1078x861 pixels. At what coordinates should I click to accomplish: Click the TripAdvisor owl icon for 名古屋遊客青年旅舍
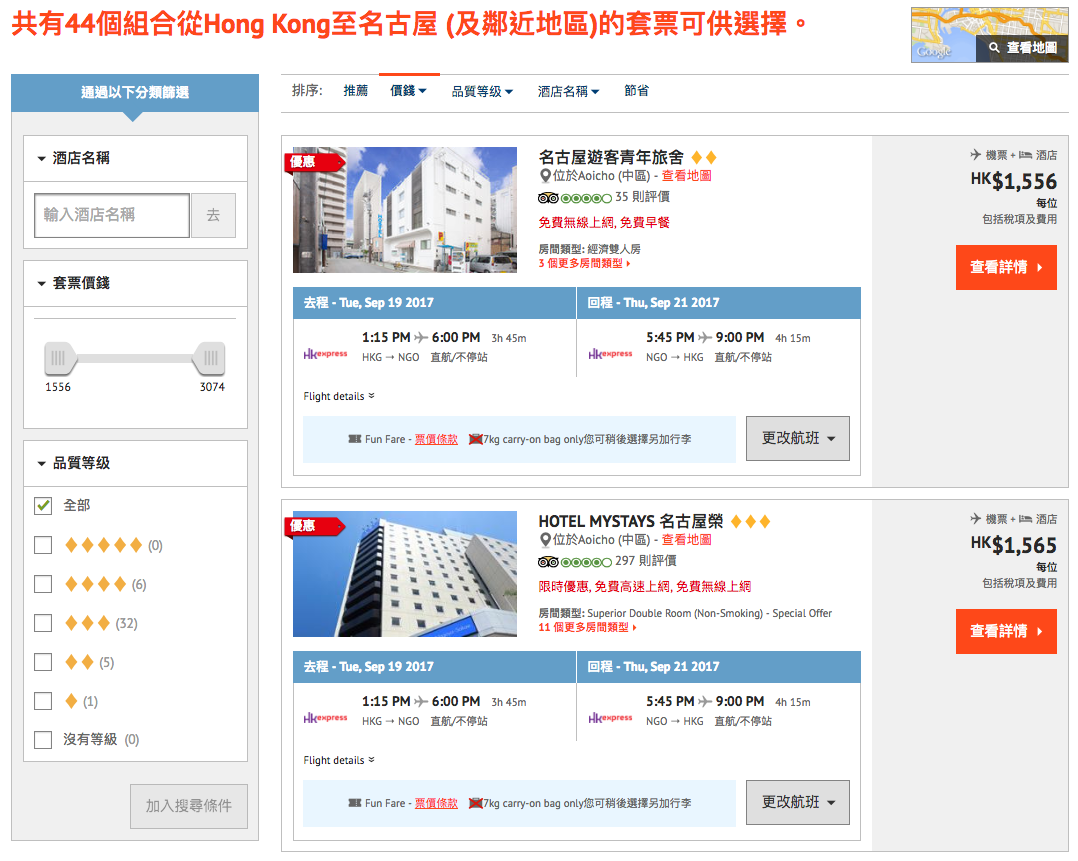[548, 198]
